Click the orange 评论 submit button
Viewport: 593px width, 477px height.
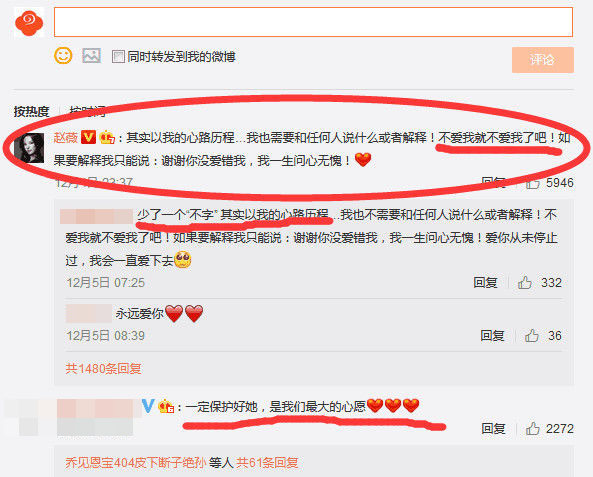(543, 60)
